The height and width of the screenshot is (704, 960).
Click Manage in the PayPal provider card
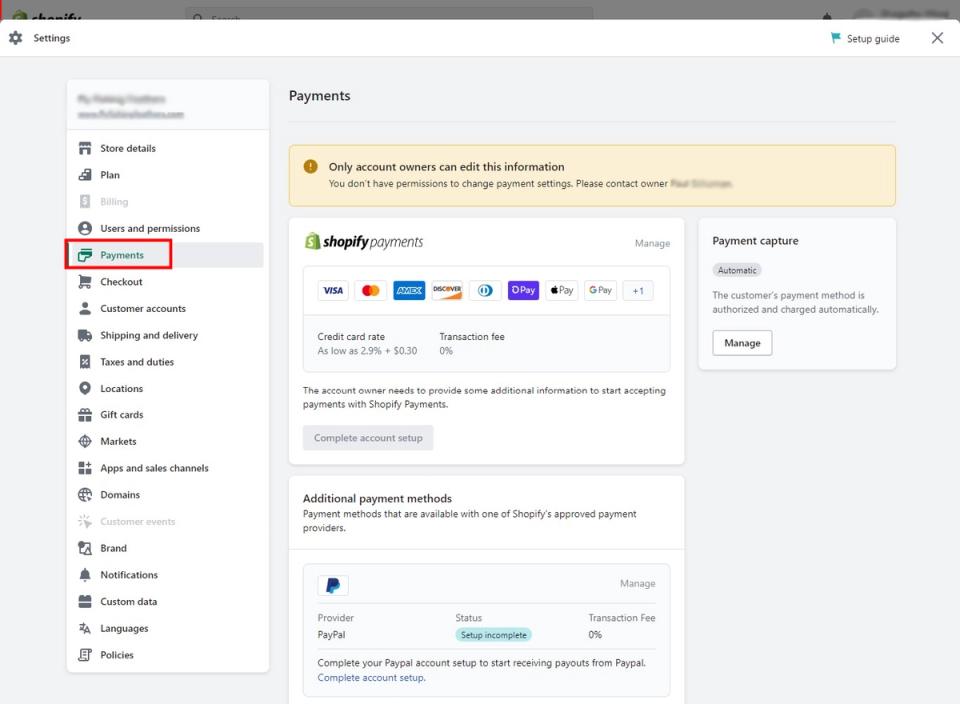[637, 583]
